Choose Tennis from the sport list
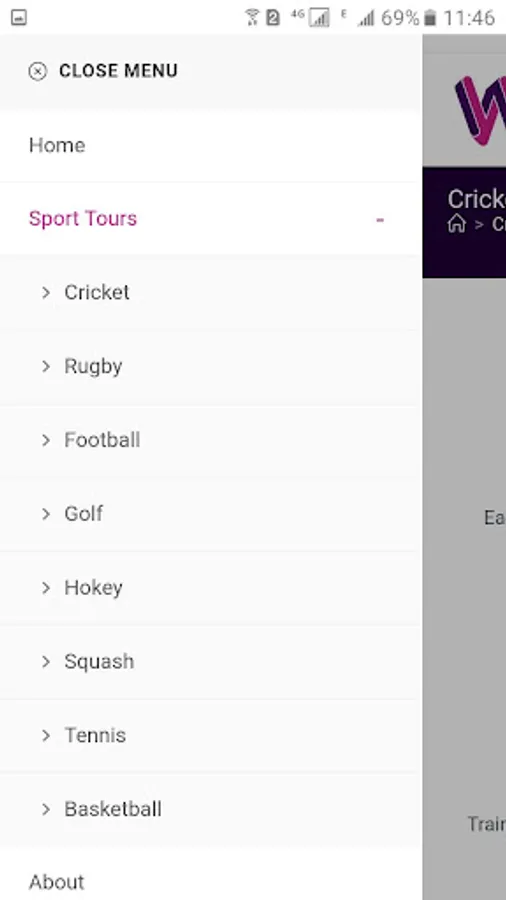 click(95, 735)
